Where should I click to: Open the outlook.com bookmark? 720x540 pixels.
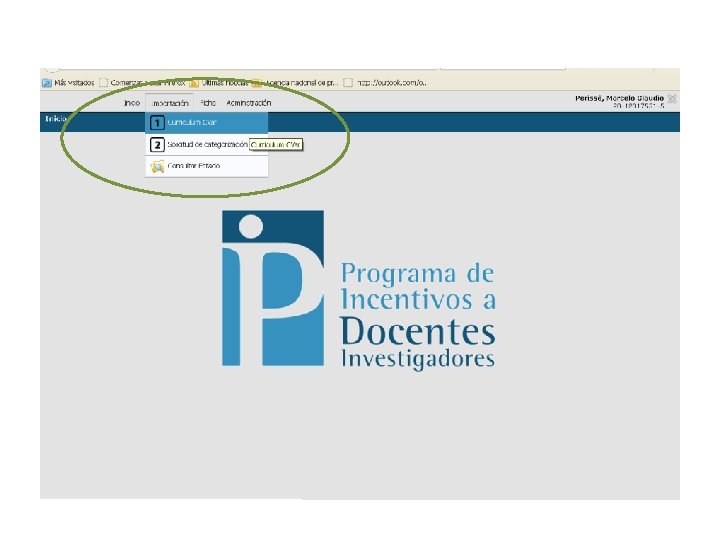[x=386, y=83]
